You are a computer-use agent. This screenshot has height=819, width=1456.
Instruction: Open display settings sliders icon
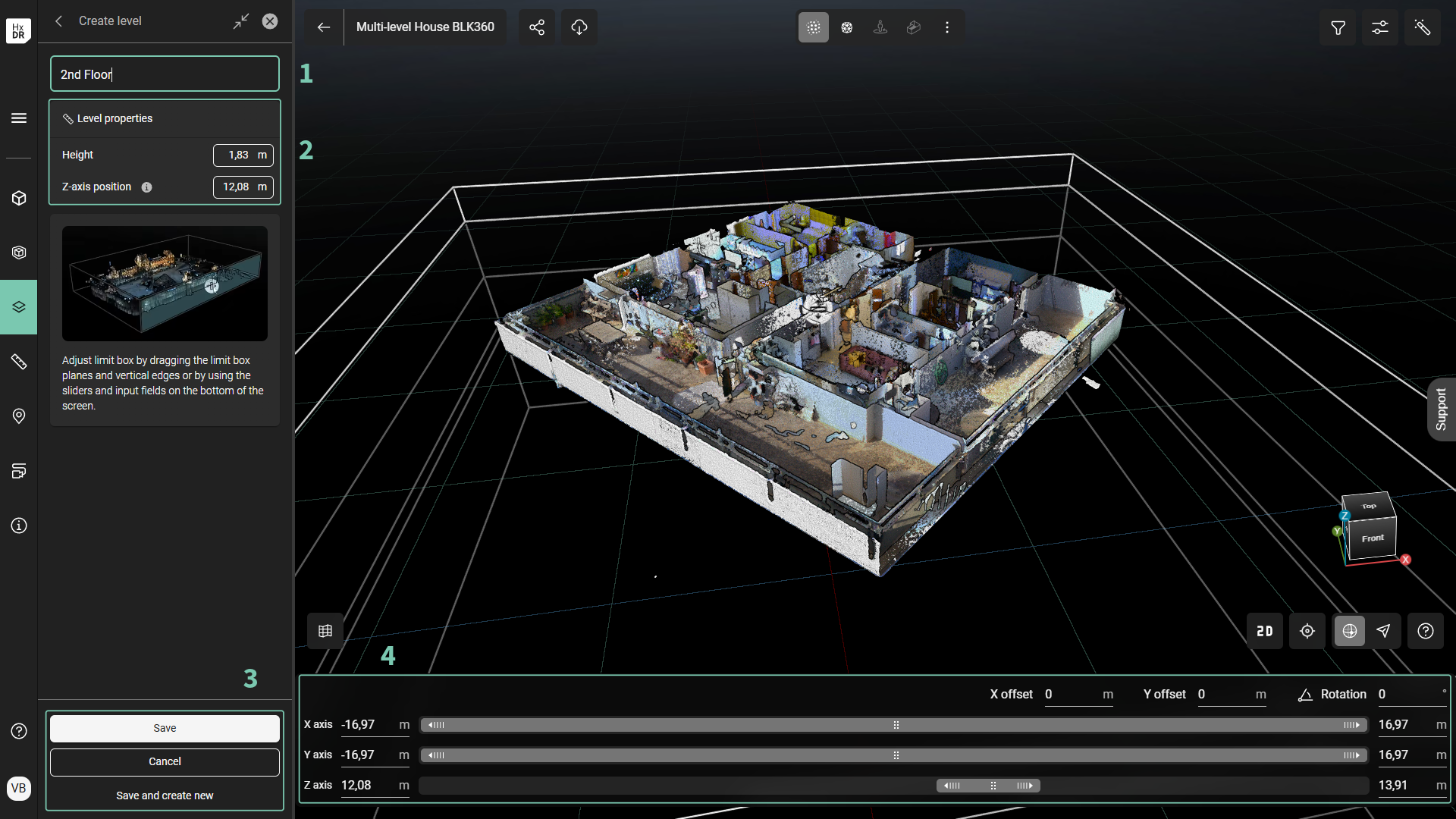click(1380, 27)
